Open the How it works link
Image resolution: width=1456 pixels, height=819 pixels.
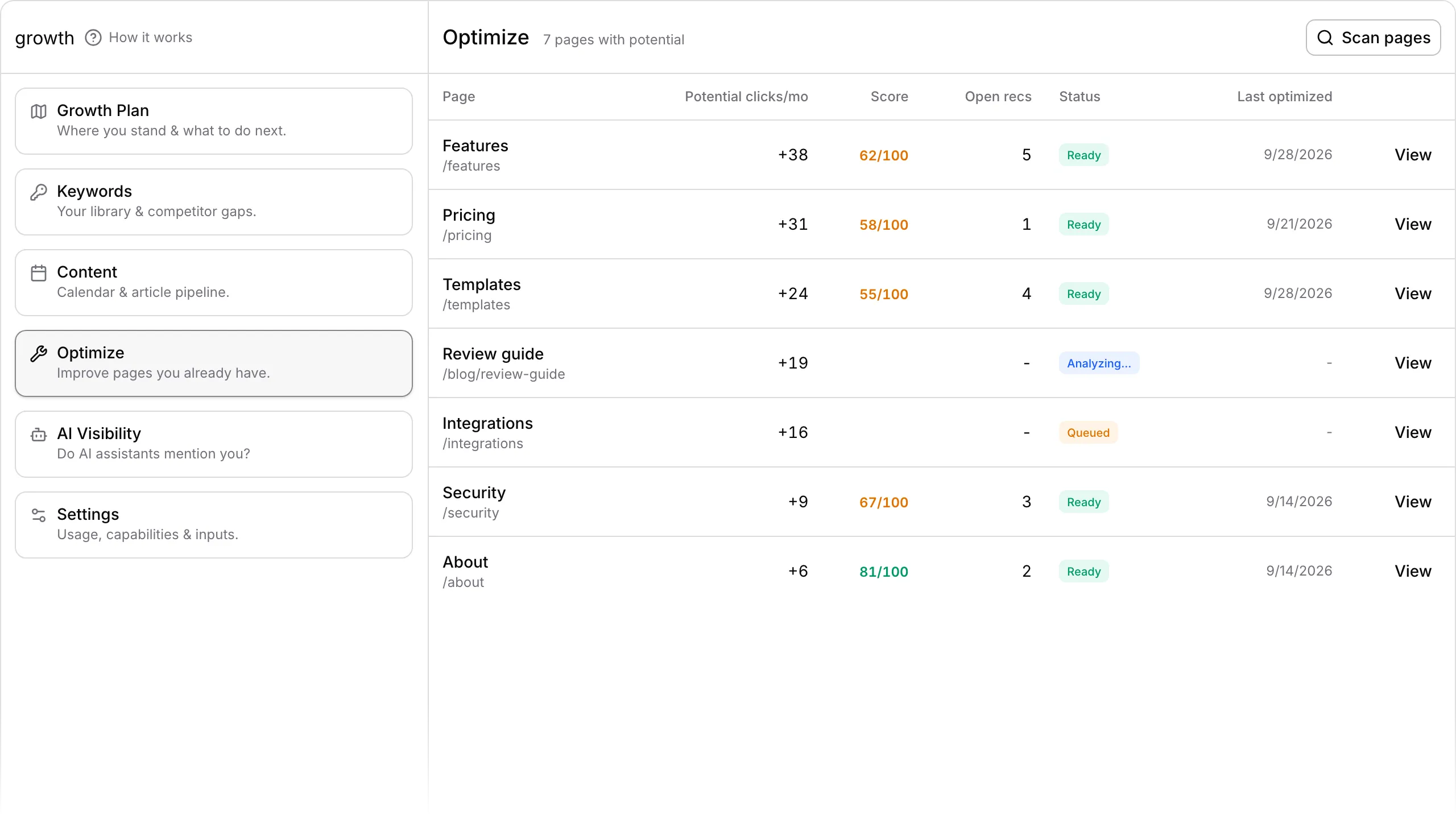point(150,38)
